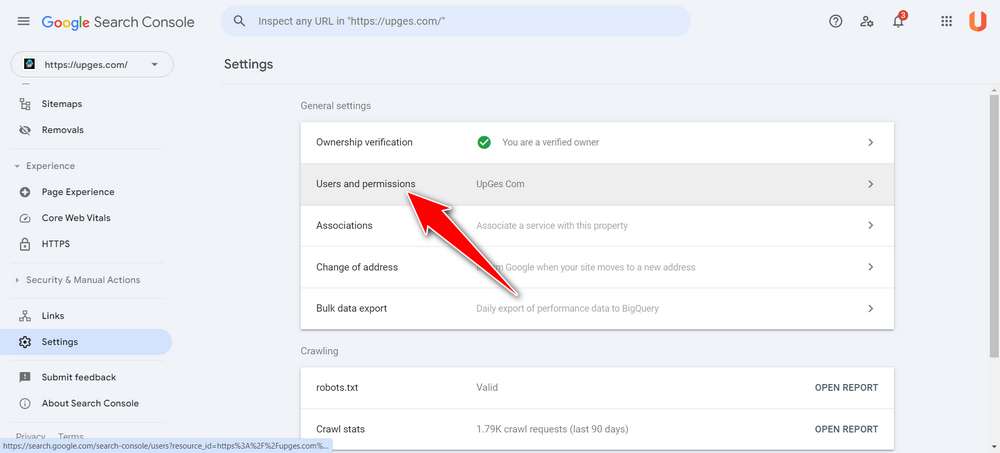Click the upges.com property favicon
The width and height of the screenshot is (1000, 453).
click(x=29, y=64)
